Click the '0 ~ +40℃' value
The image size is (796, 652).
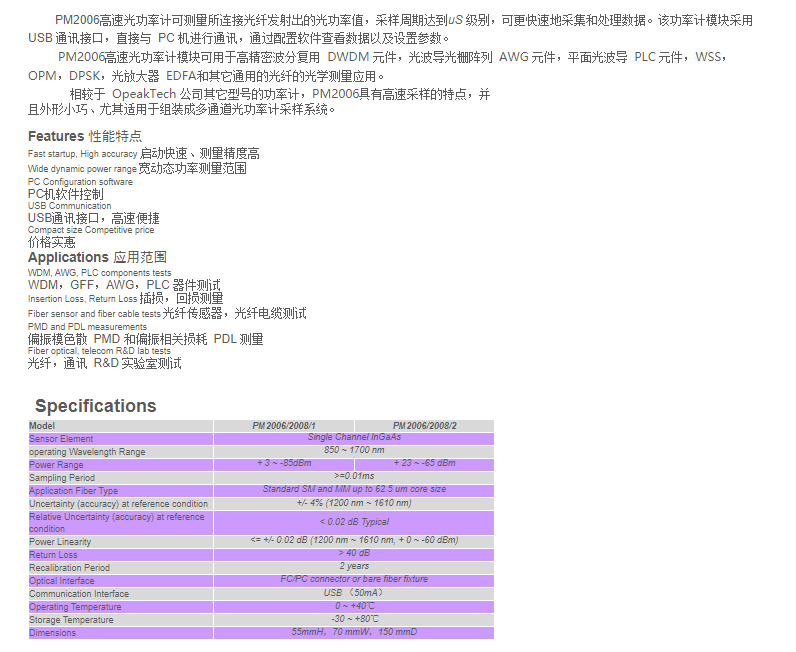click(354, 606)
